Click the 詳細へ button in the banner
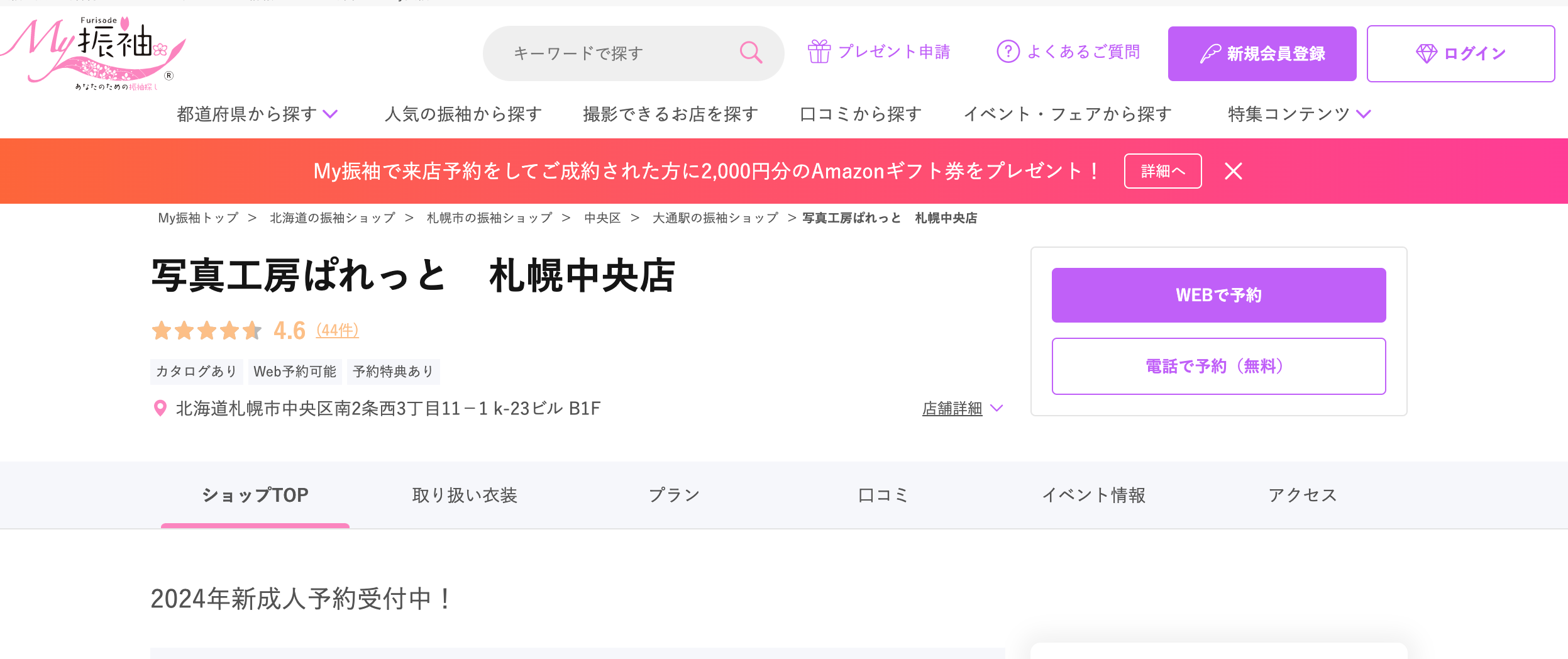1568x659 pixels. (x=1162, y=171)
